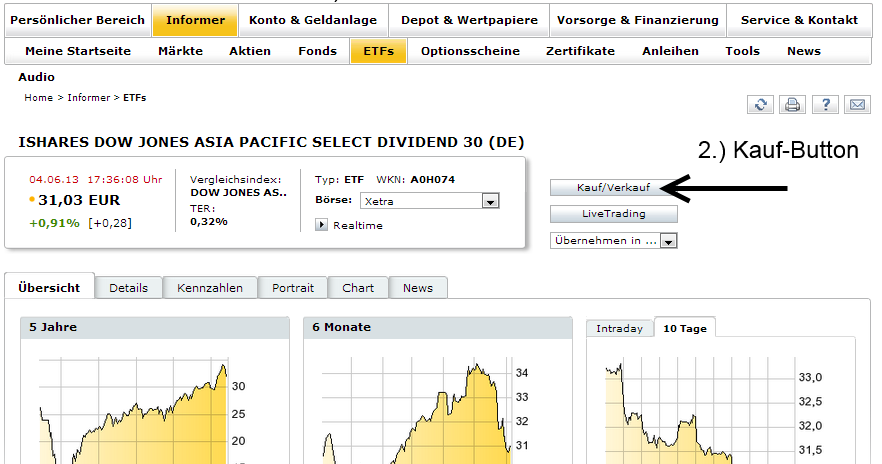Open the Märkte submenu item
882x464 pixels.
(181, 51)
